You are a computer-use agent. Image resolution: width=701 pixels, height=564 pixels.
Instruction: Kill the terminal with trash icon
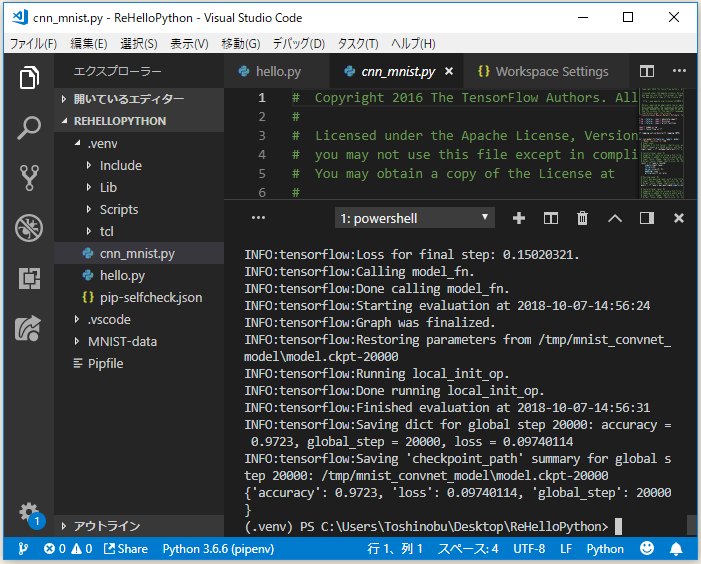click(x=582, y=218)
